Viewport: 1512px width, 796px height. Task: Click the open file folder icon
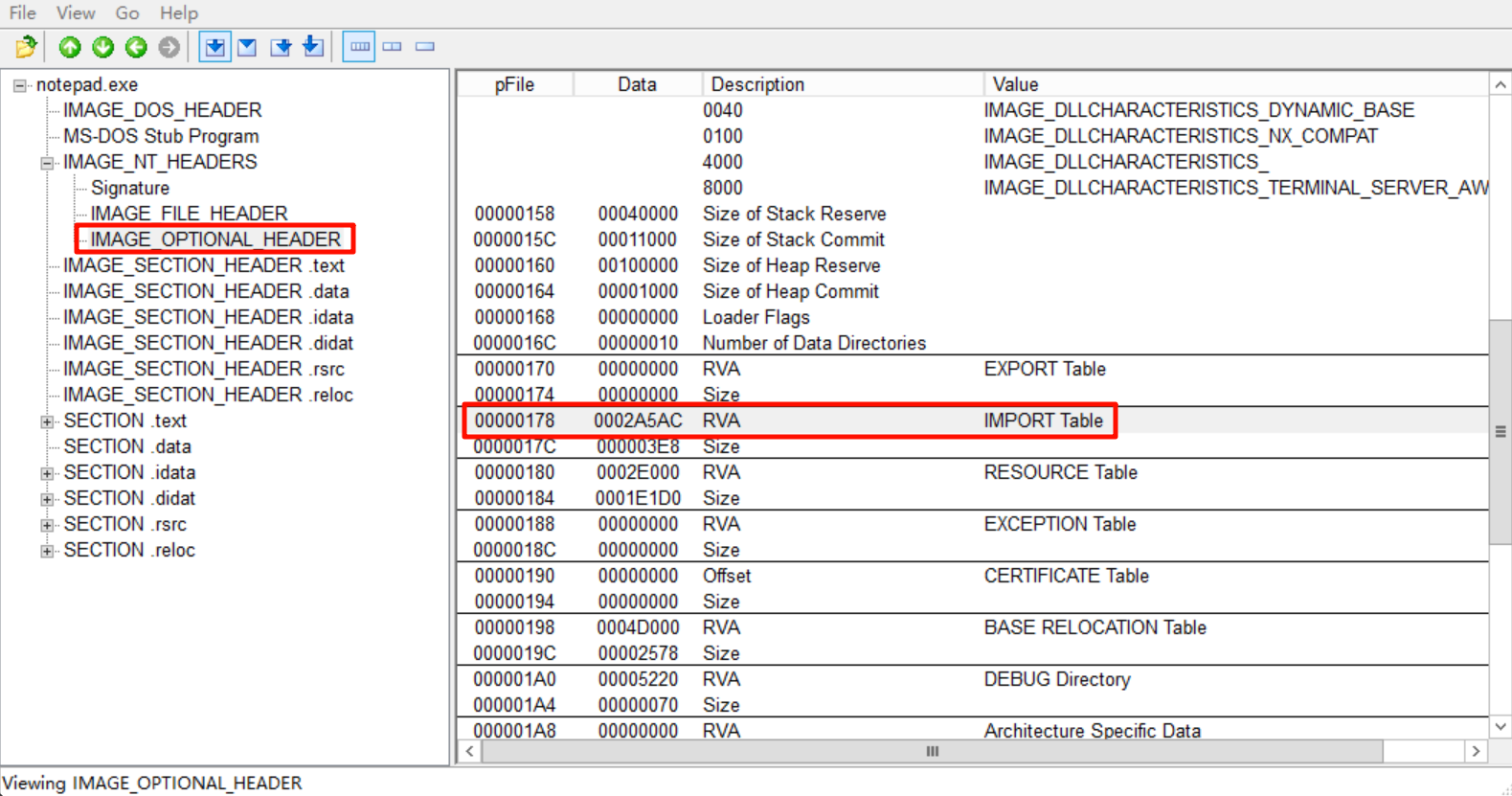26,46
